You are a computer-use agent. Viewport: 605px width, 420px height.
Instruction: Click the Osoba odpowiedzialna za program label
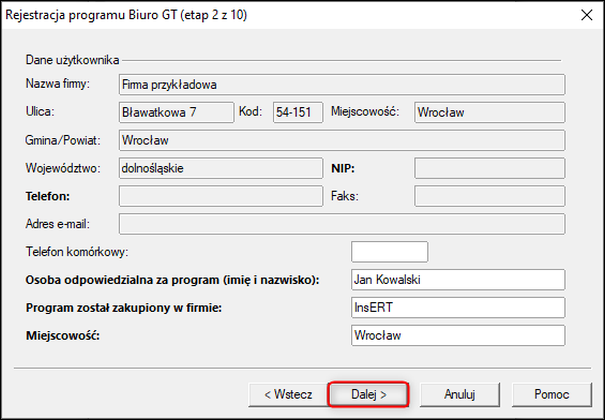coord(172,280)
